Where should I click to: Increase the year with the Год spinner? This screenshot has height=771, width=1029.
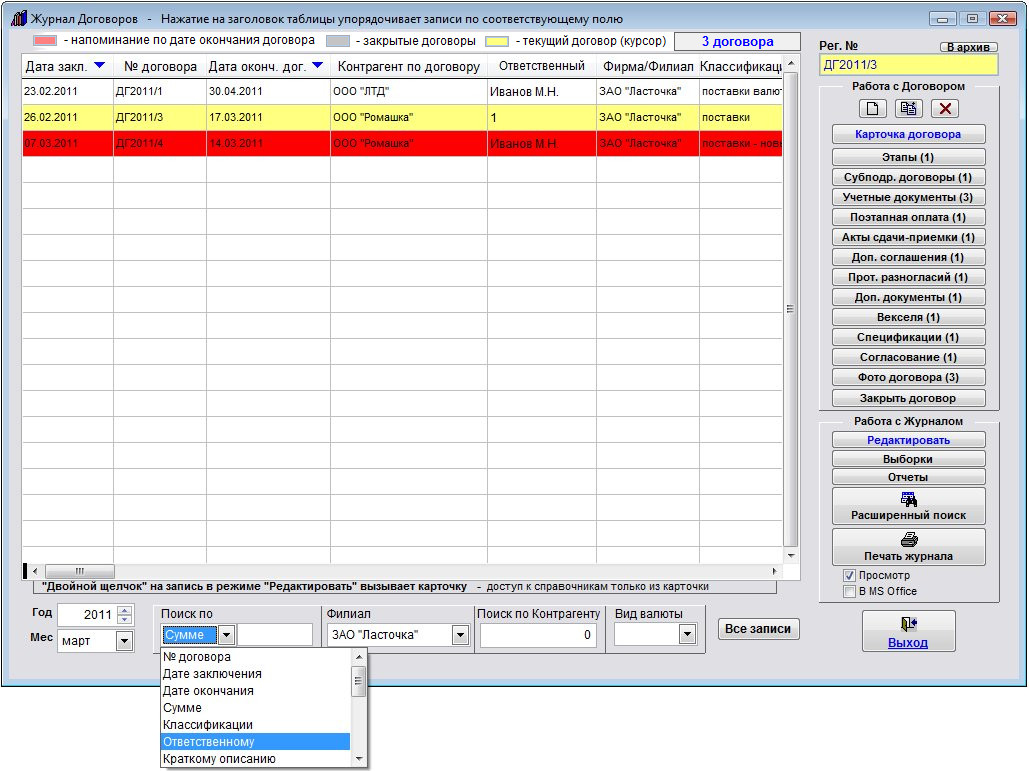(x=125, y=610)
